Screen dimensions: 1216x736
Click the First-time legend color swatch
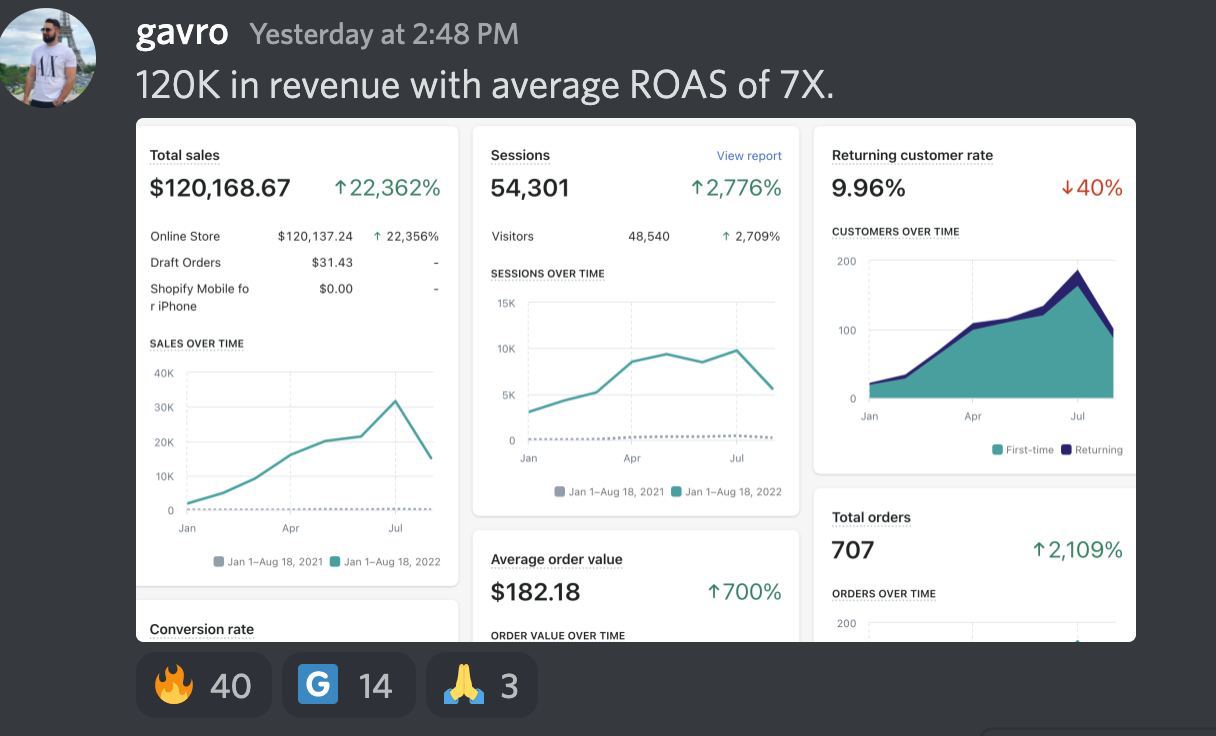tap(997, 450)
